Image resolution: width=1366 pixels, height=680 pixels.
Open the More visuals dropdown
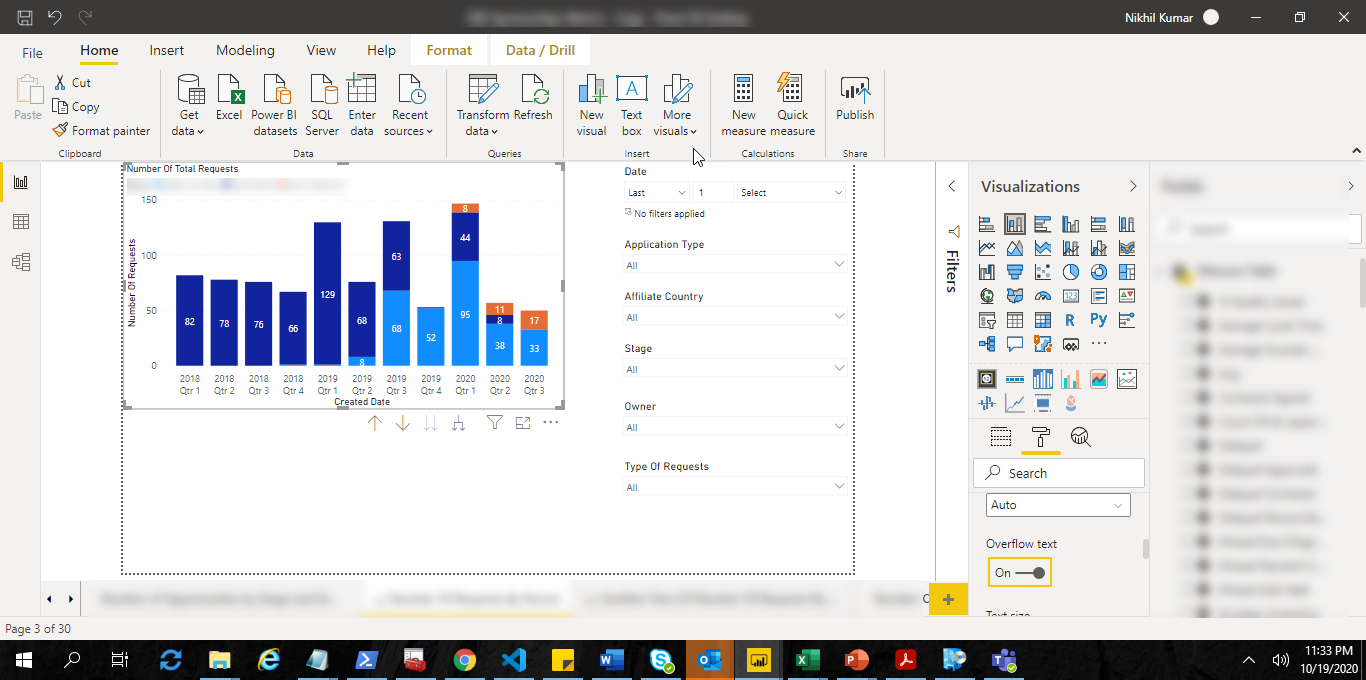676,105
